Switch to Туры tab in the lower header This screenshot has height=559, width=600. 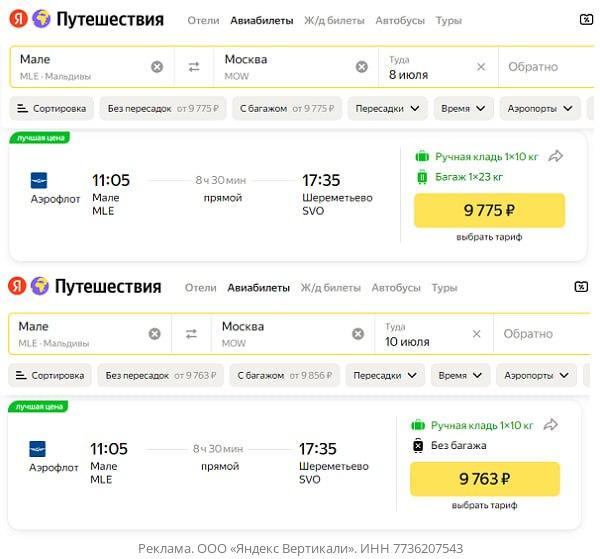[x=444, y=288]
